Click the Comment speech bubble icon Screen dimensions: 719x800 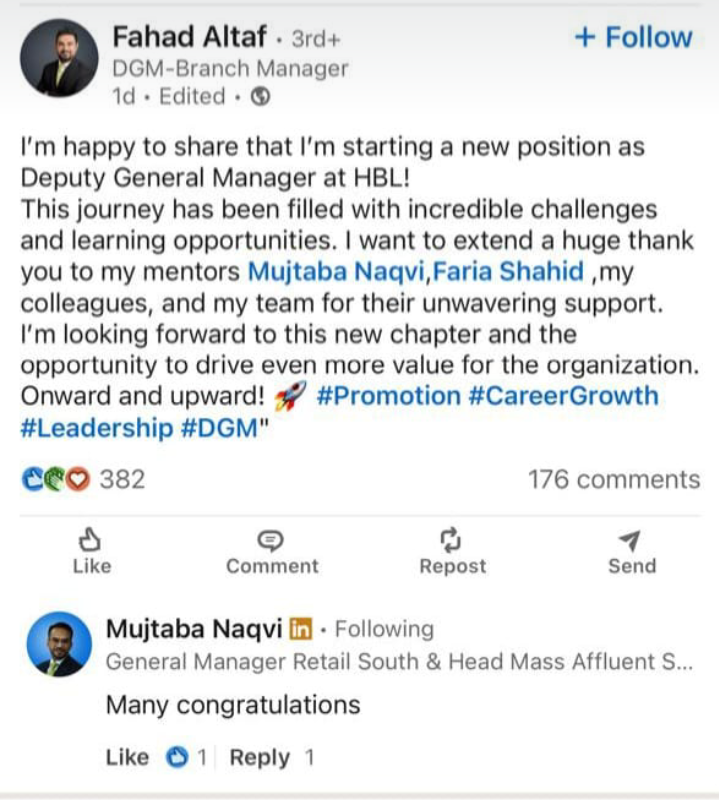point(271,541)
